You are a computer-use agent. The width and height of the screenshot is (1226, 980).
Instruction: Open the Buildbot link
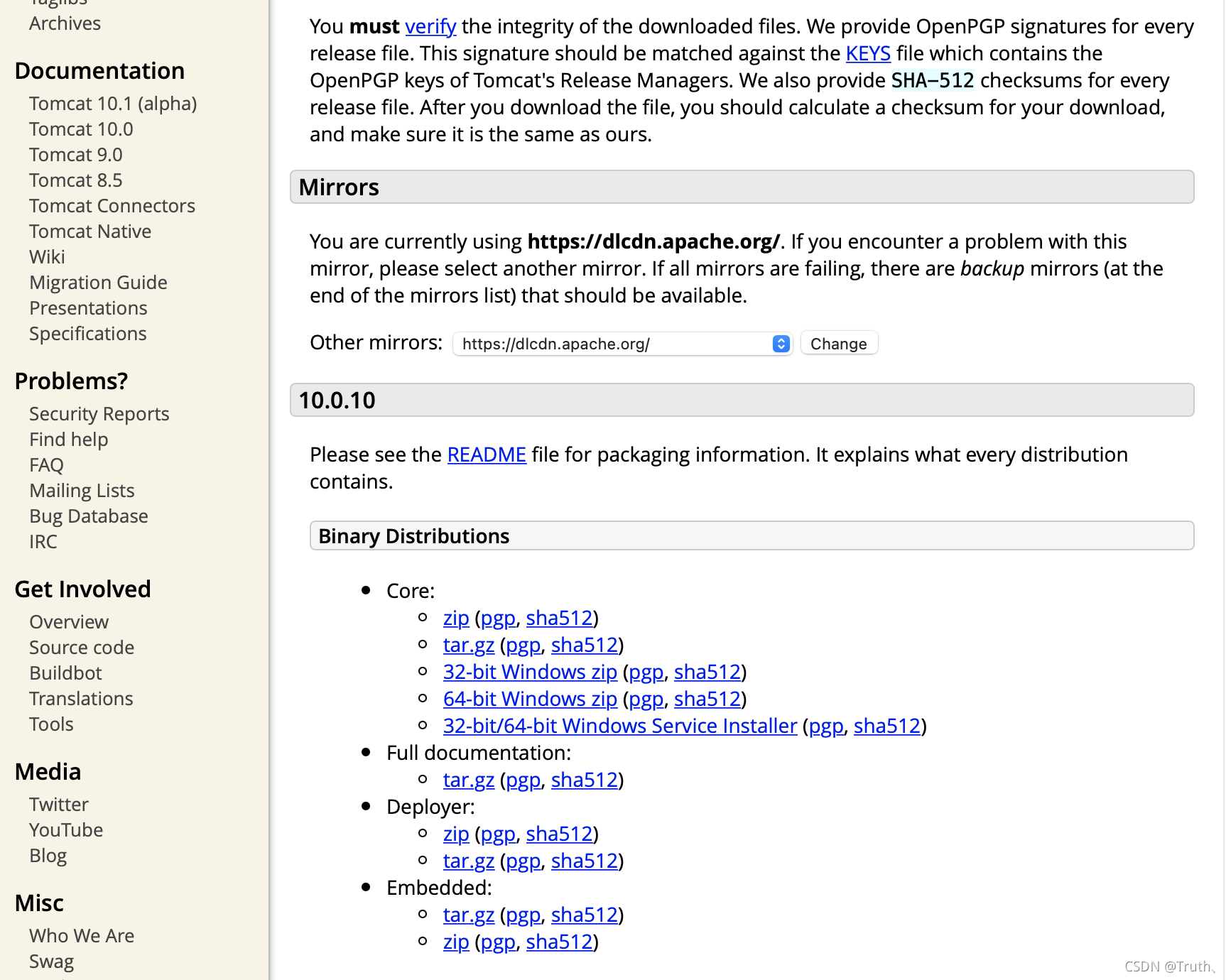coord(65,673)
